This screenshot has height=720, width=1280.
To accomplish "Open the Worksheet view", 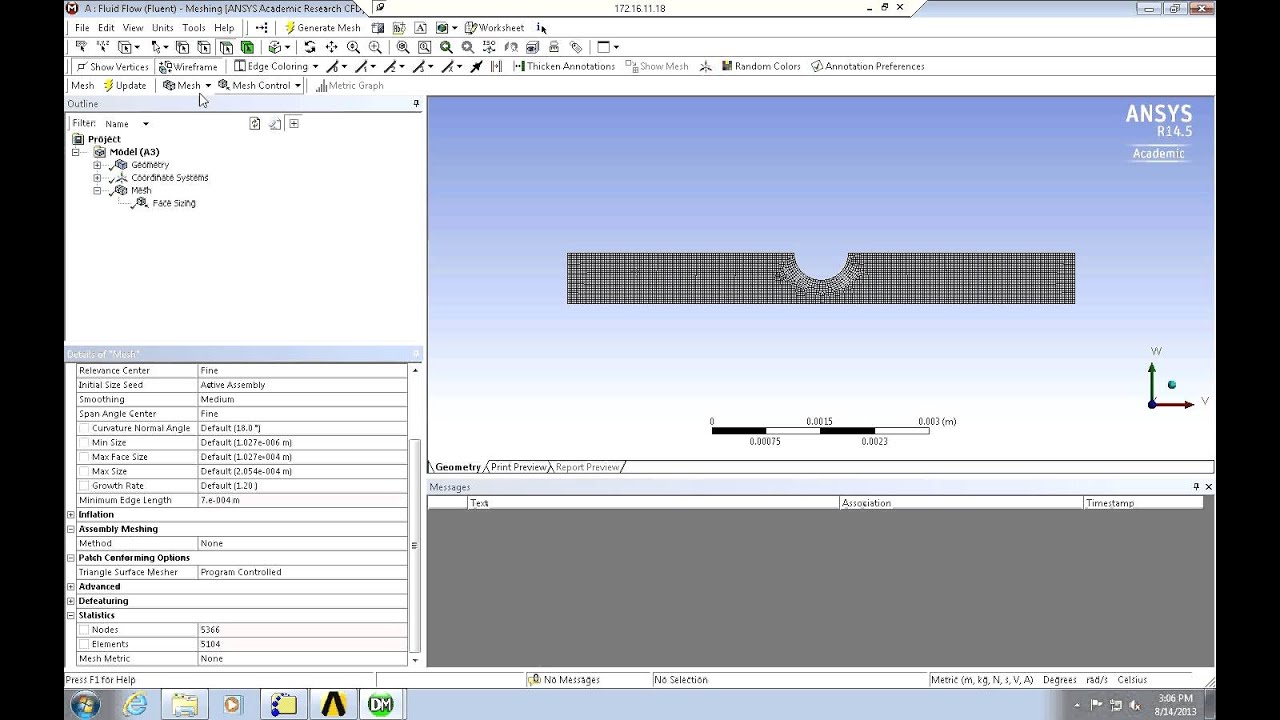I will pos(494,28).
